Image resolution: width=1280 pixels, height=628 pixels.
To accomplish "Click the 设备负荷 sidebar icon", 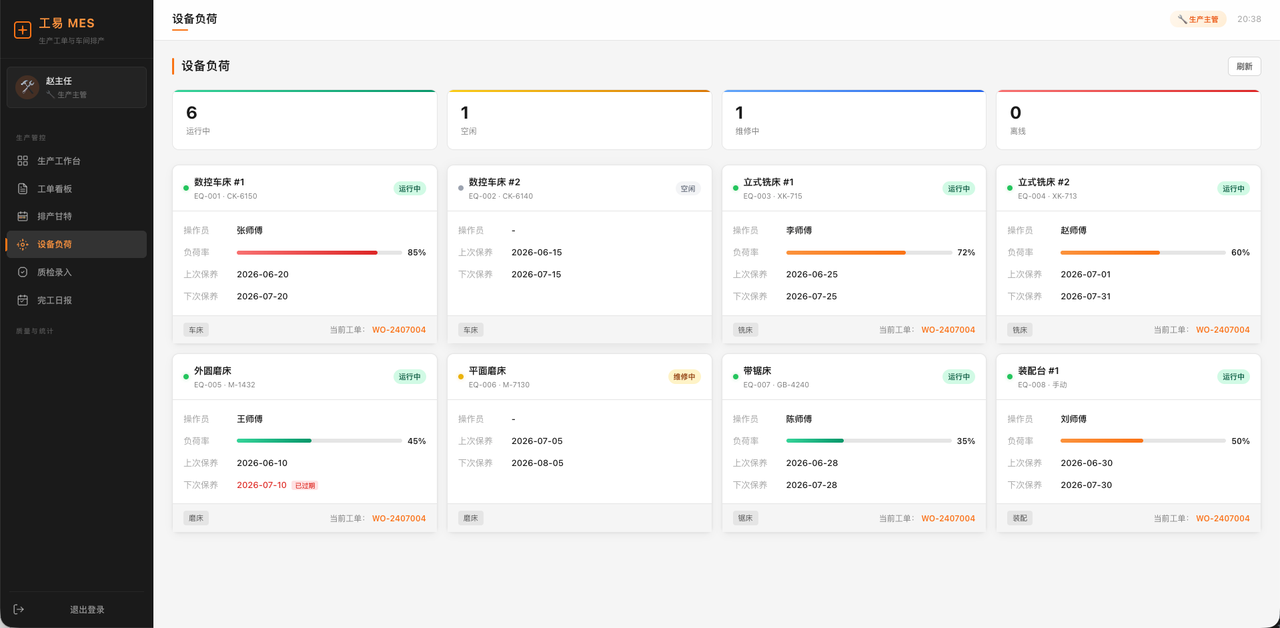I will [23, 244].
